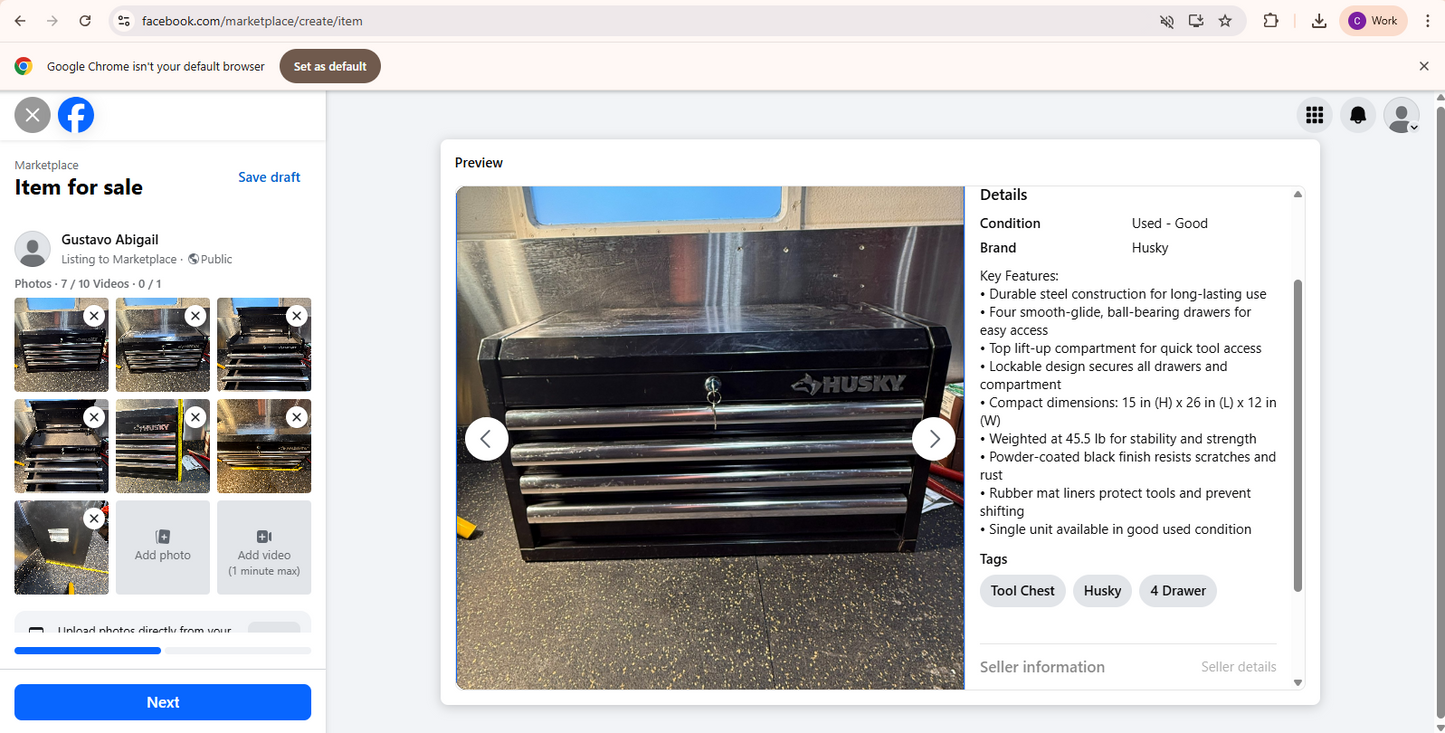The height and width of the screenshot is (733, 1445).
Task: Open the account profile menu
Action: coord(1401,116)
